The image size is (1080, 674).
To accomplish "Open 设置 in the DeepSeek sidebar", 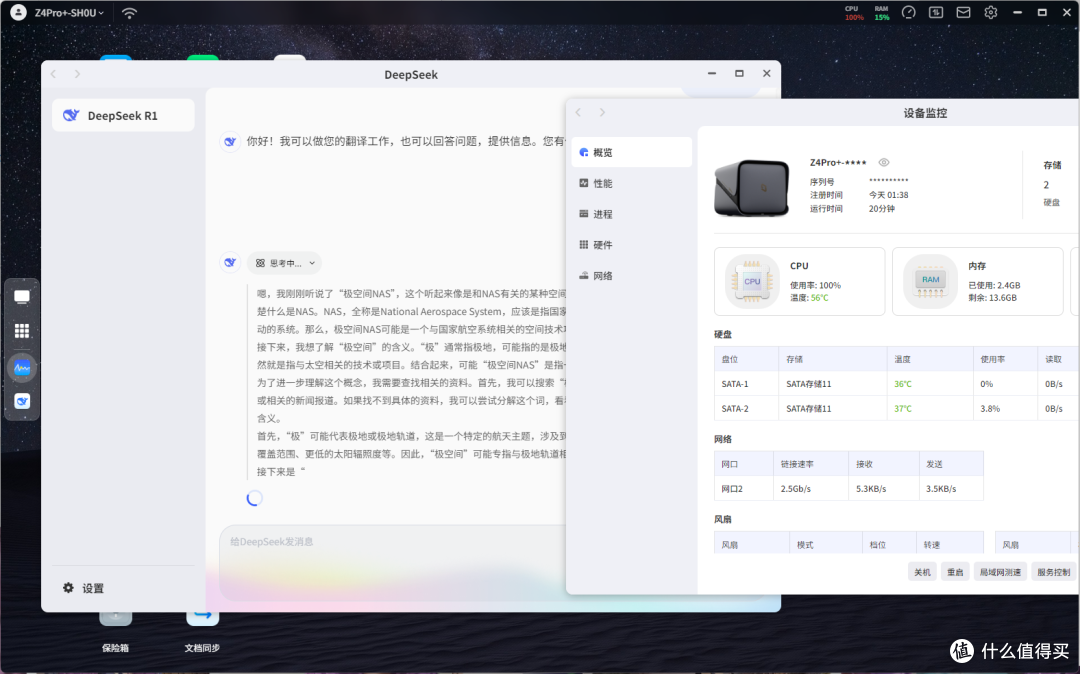I will (x=84, y=588).
